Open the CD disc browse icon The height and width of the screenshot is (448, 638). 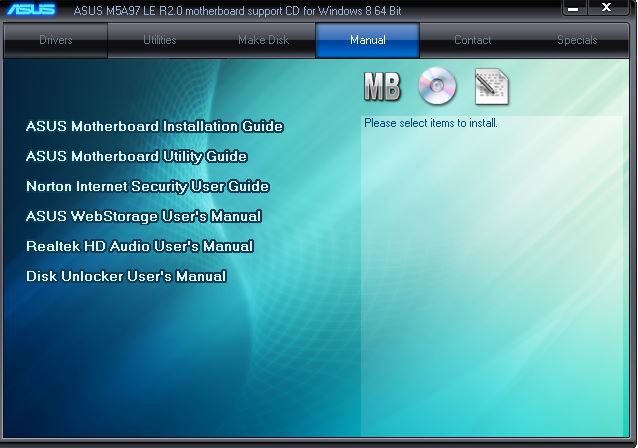(x=437, y=86)
